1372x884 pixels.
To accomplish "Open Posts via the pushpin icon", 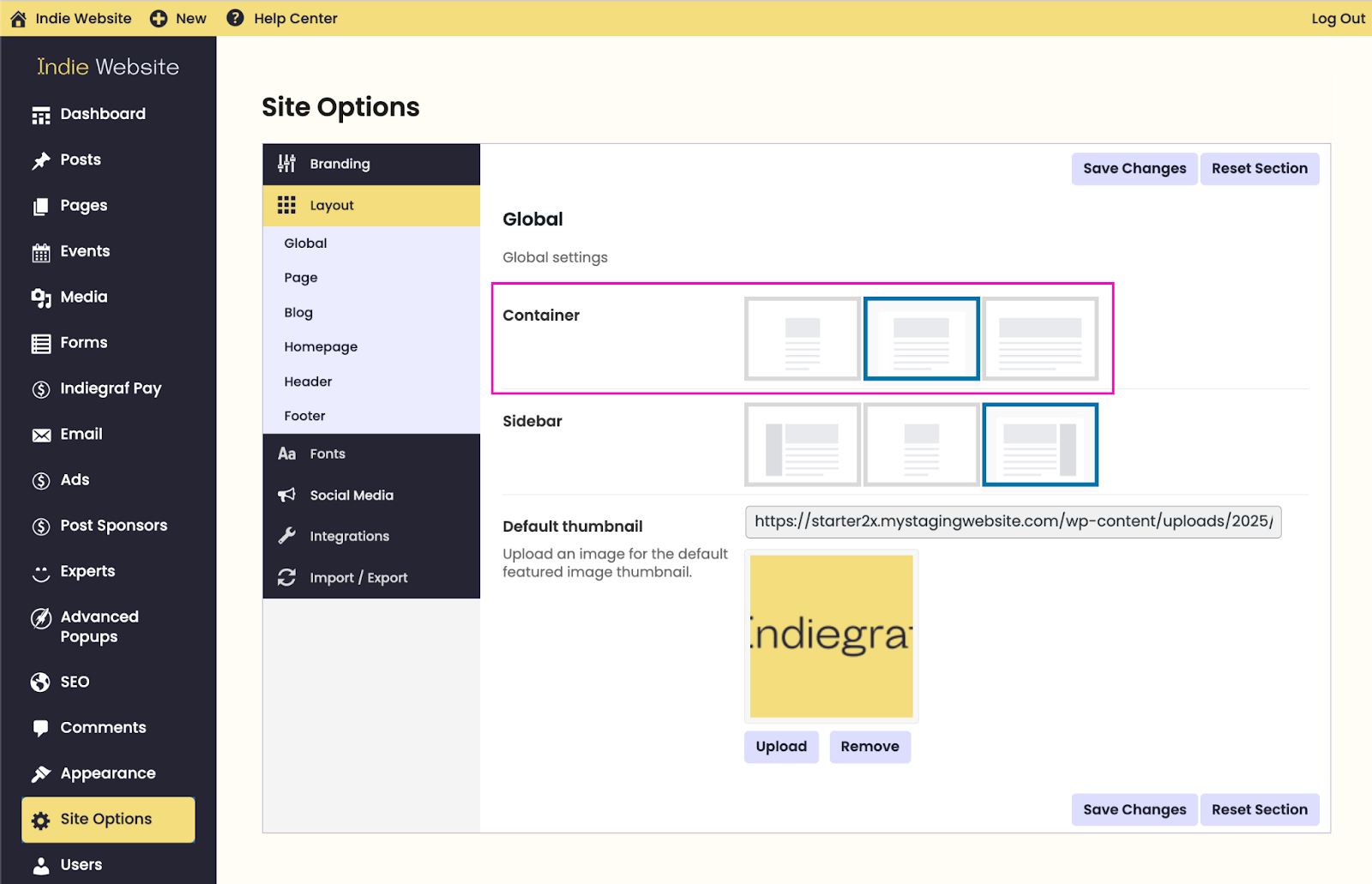I will pyautogui.click(x=41, y=160).
